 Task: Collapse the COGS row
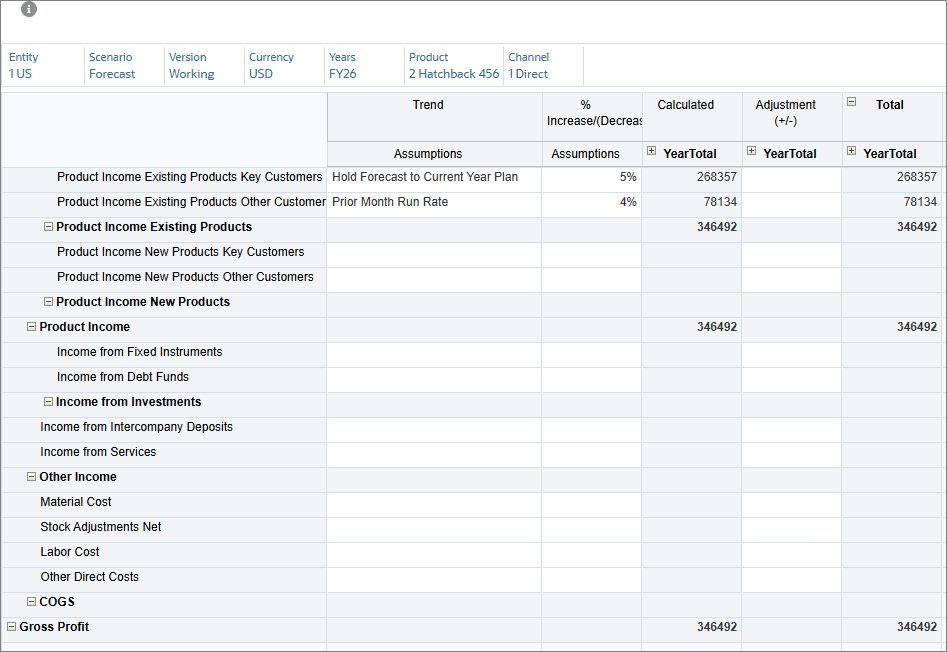coord(31,602)
